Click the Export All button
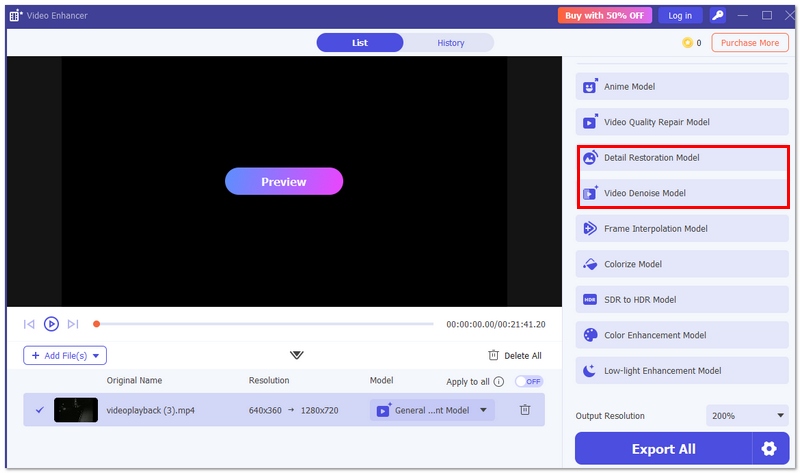The width and height of the screenshot is (800, 473). [x=663, y=449]
